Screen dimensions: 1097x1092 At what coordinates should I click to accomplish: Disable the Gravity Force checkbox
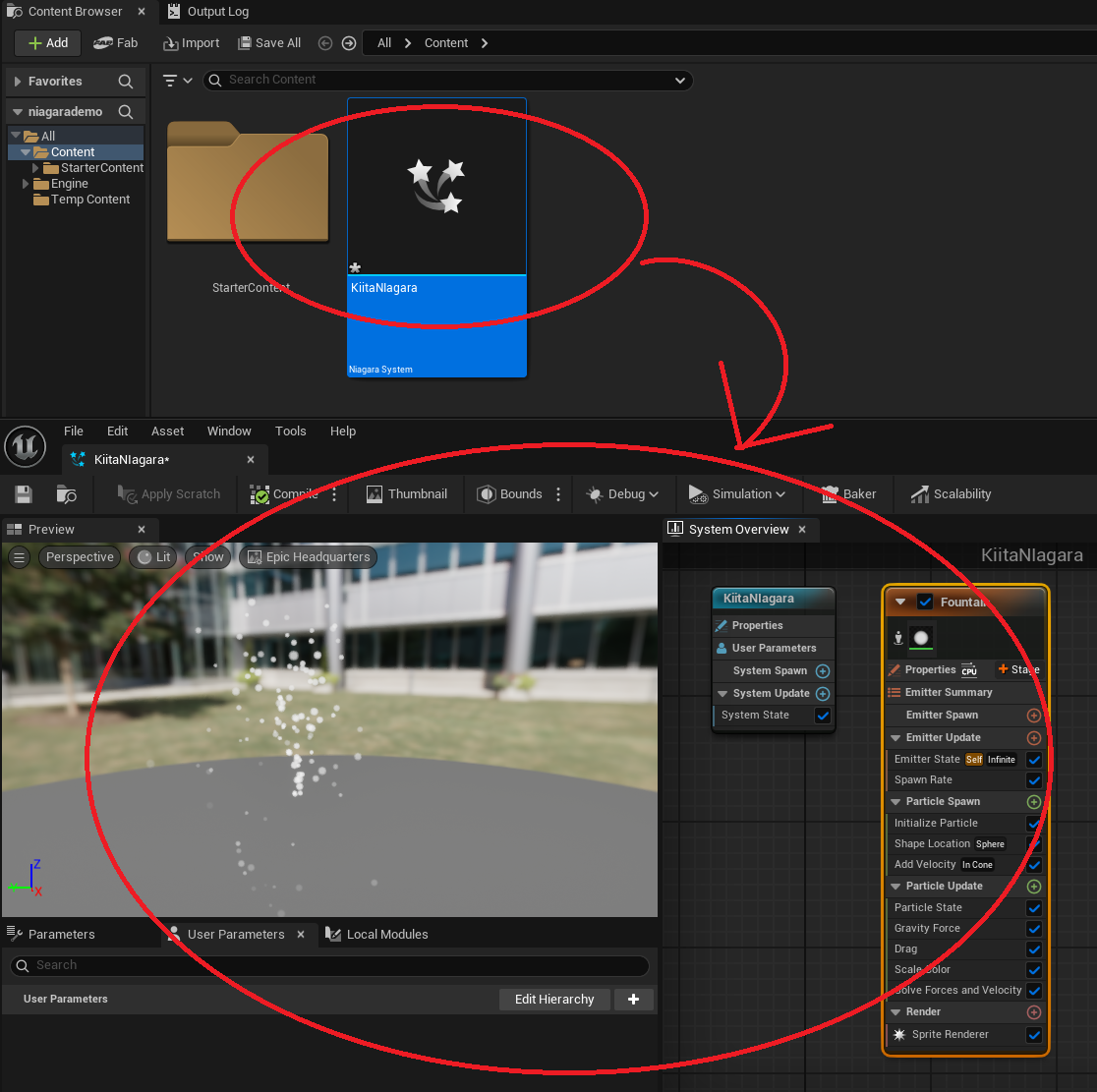click(x=1033, y=928)
